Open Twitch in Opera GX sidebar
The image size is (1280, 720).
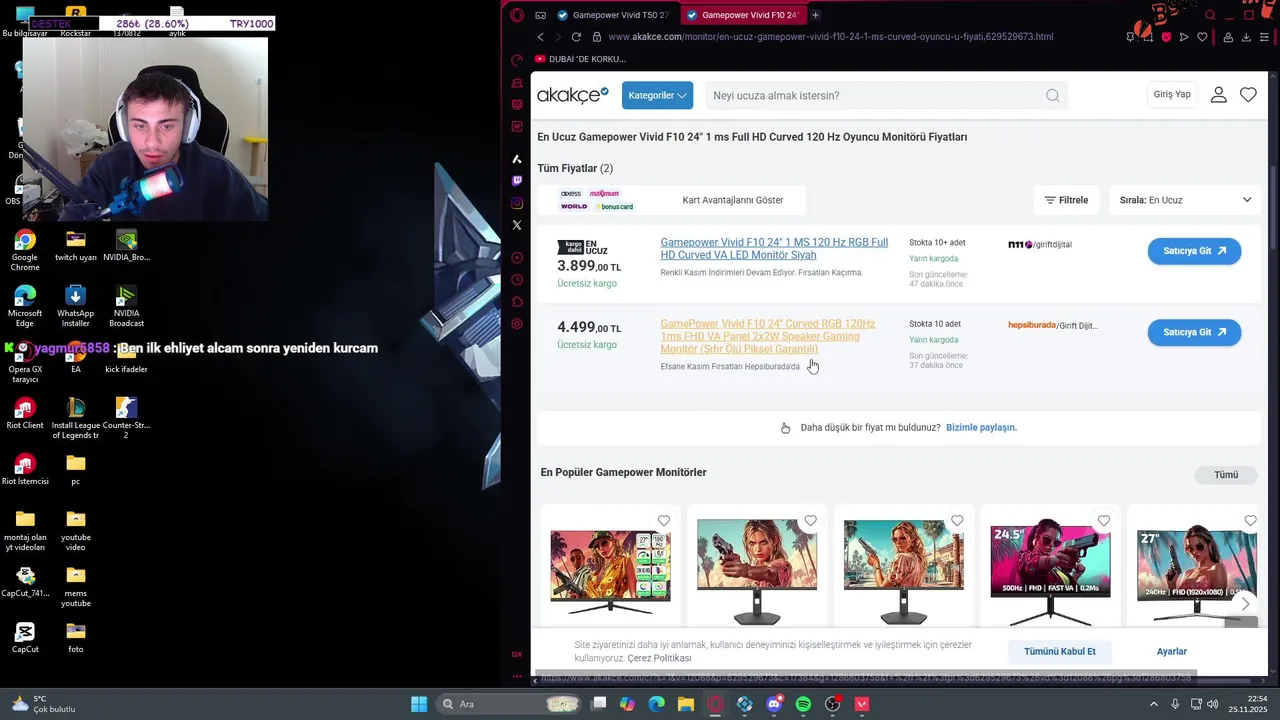517,181
